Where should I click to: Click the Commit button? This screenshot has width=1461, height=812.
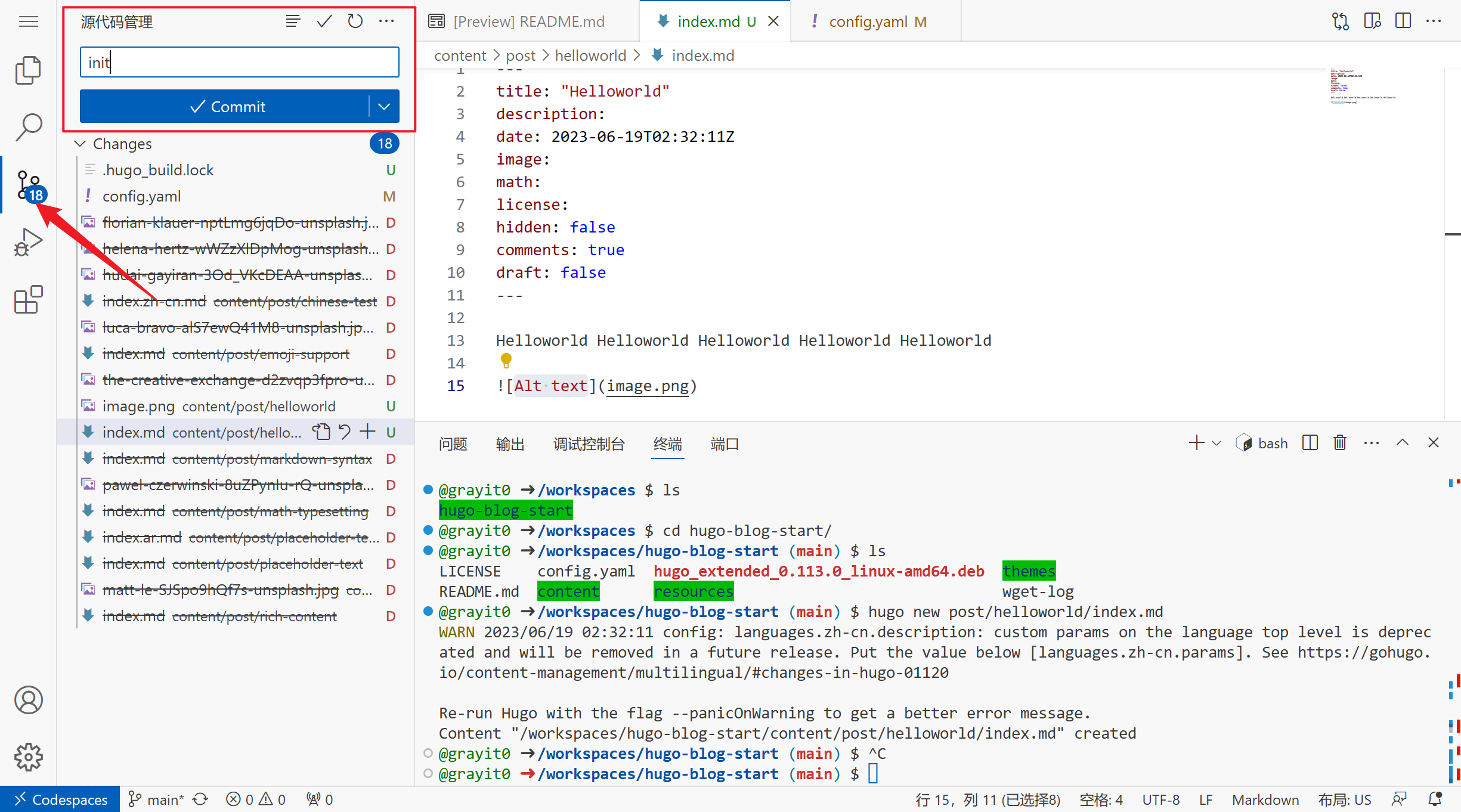(227, 107)
